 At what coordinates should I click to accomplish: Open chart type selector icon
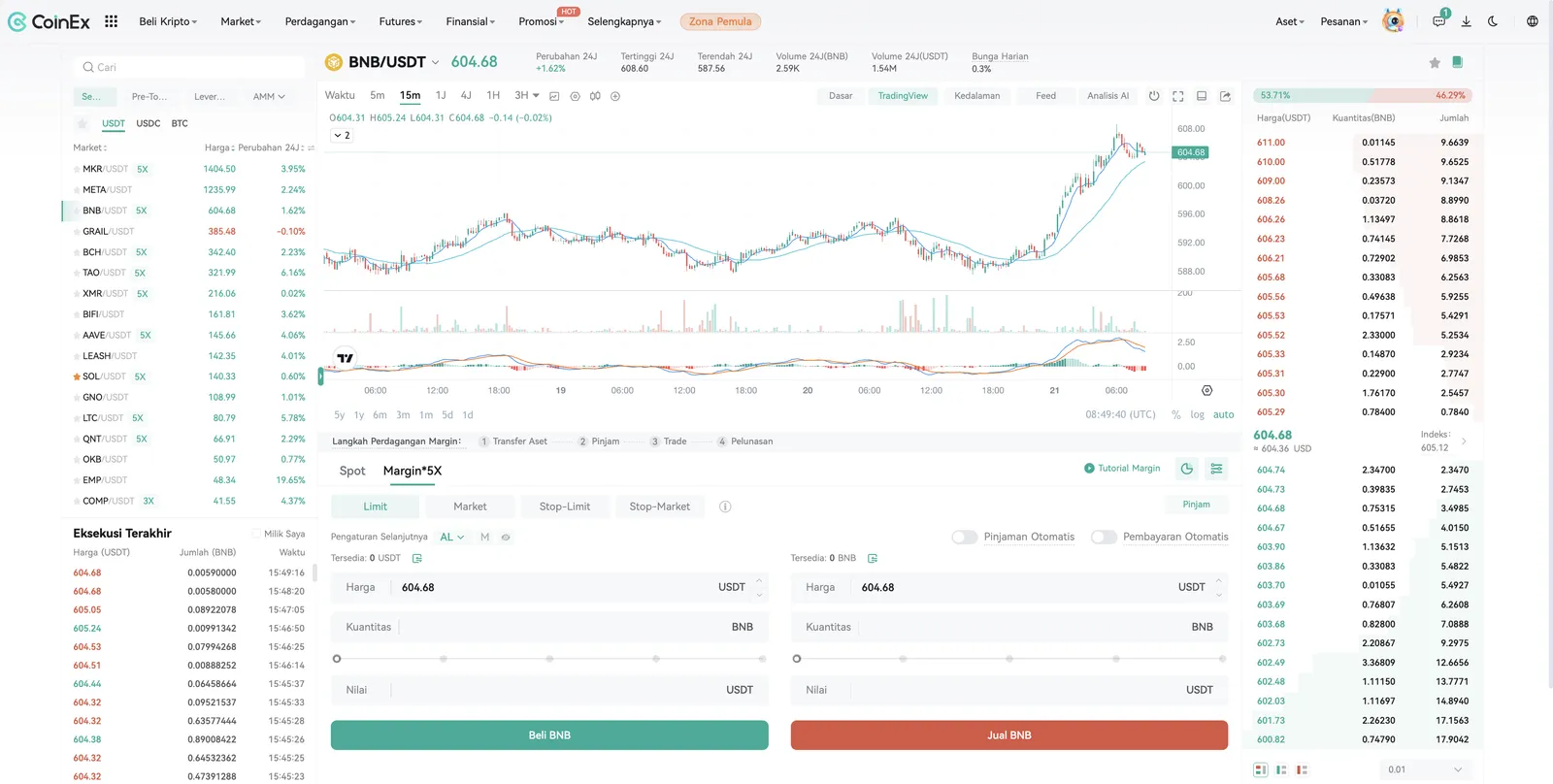pyautogui.click(x=554, y=96)
